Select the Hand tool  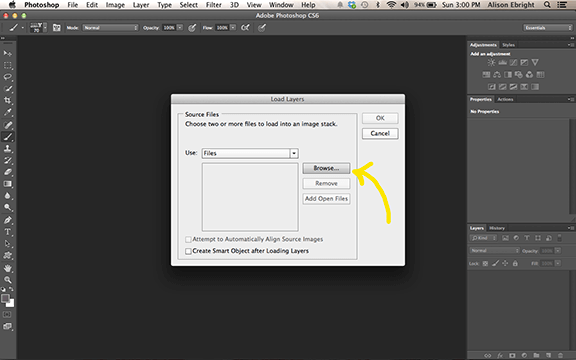[7, 268]
